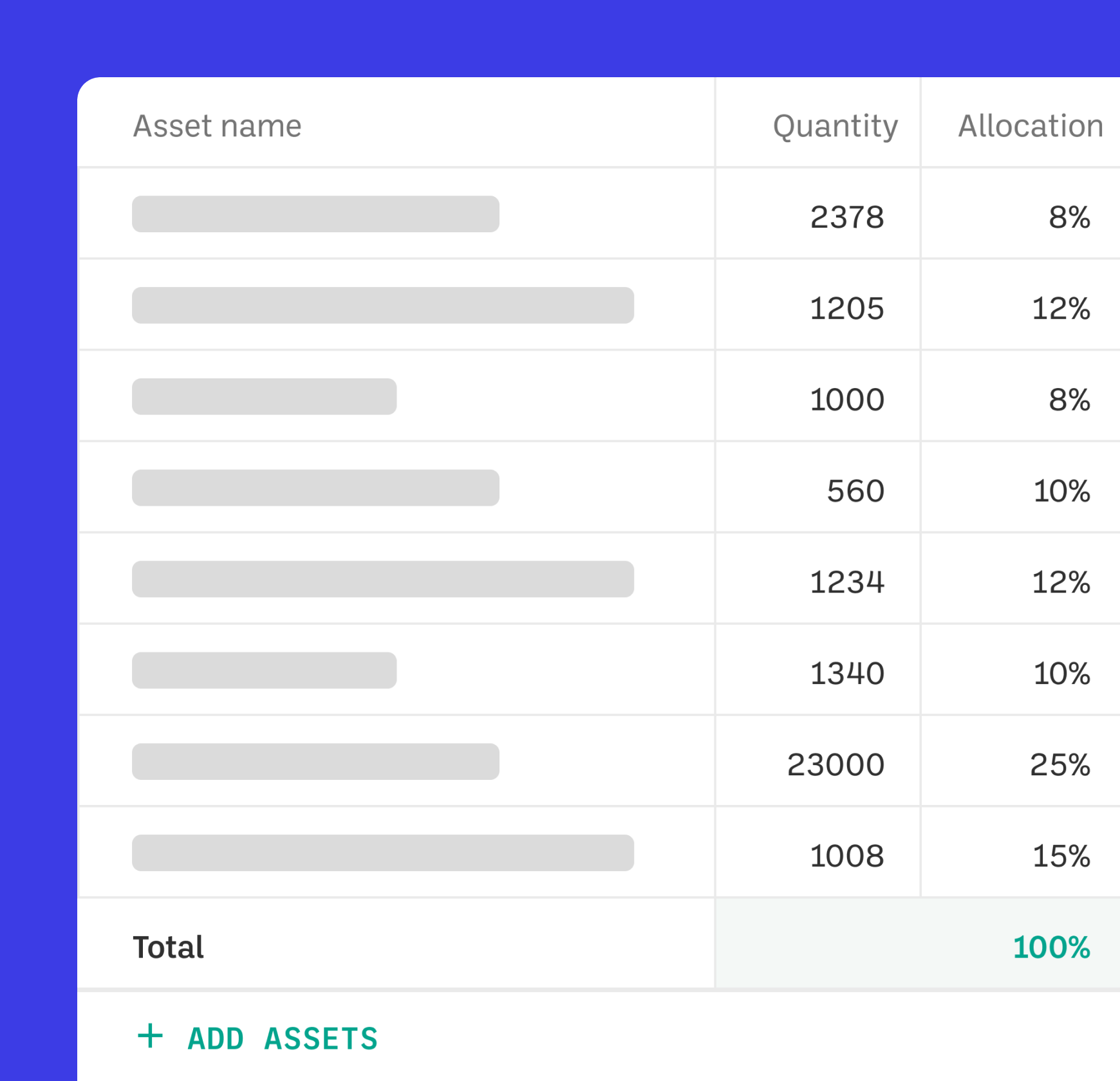Viewport: 1120px width, 1081px height.
Task: Edit the quantity value 1205
Action: point(846,308)
